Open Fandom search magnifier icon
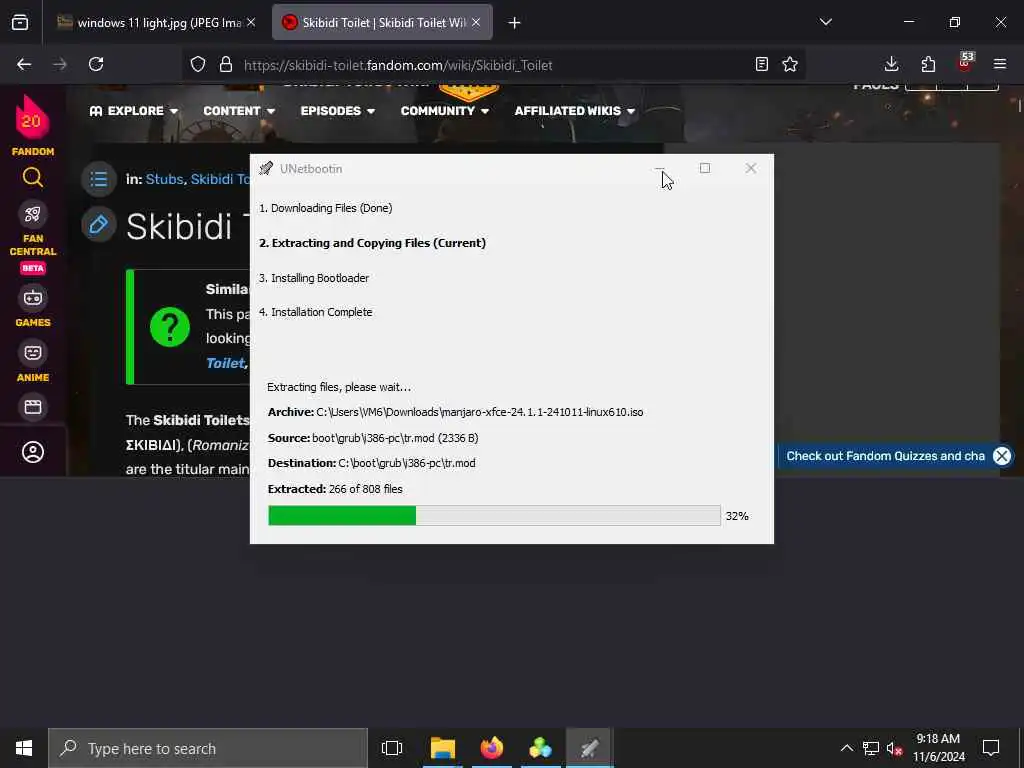This screenshot has width=1024, height=768. [33, 177]
